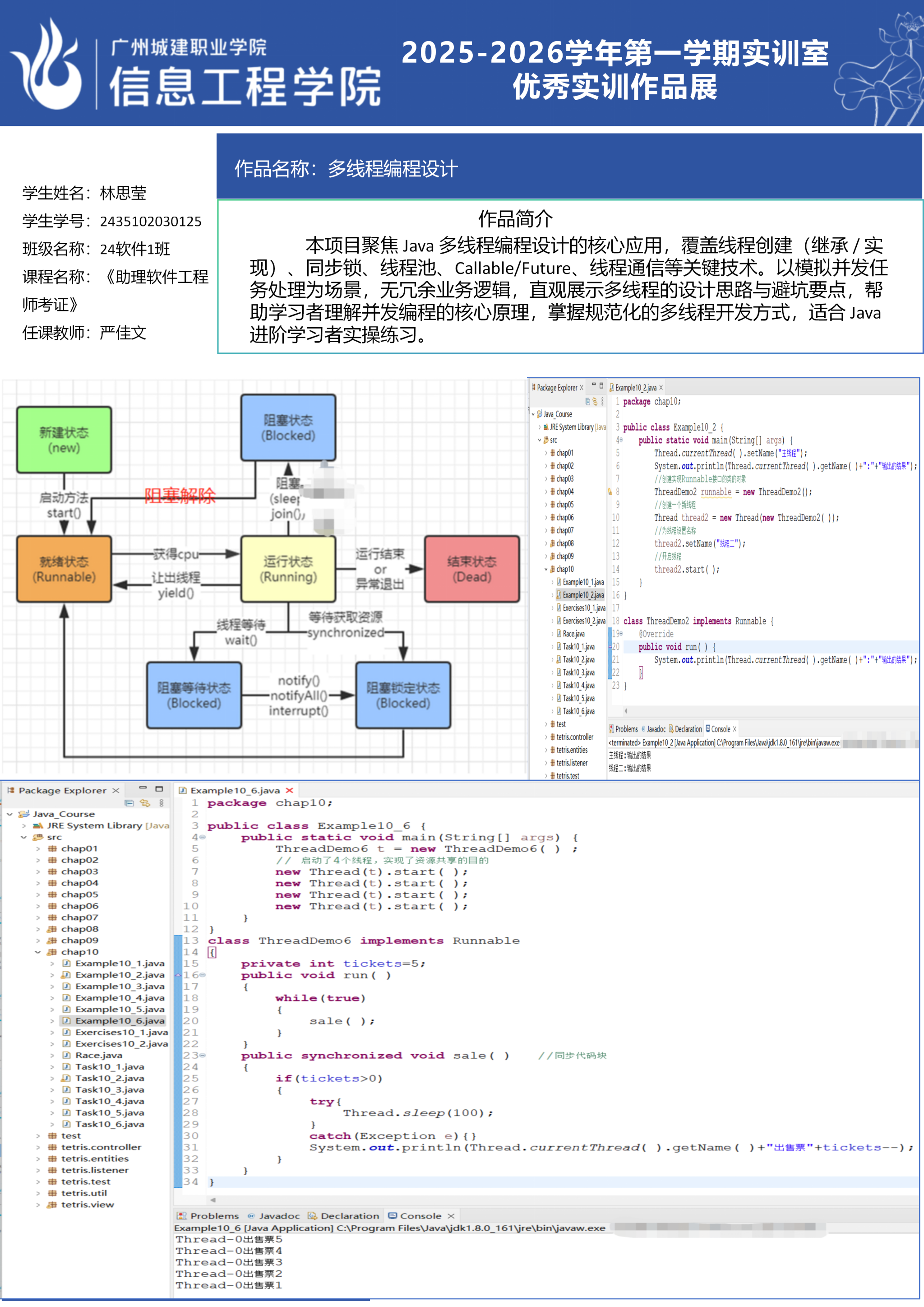Screen dimensions: 924x1307
Task: Click the green 新建状态 (new) state box
Action: (64, 440)
